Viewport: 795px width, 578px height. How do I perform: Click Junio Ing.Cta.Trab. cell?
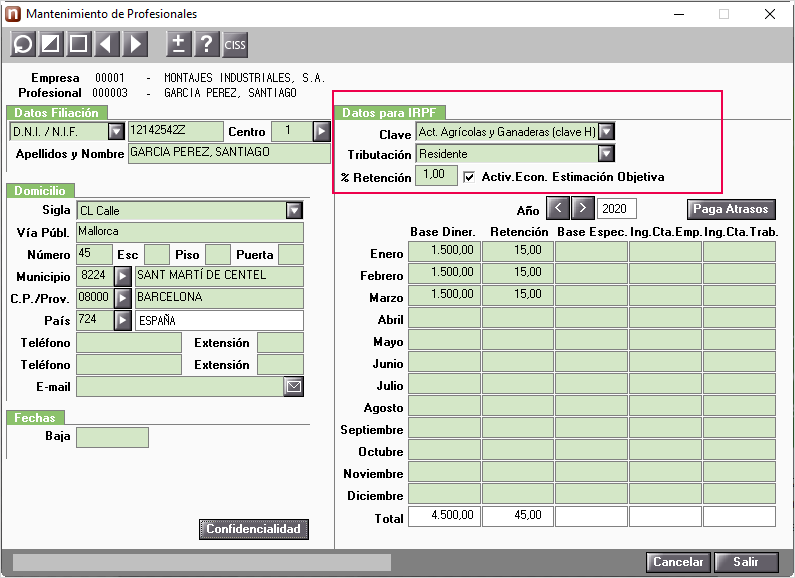pyautogui.click(x=739, y=362)
